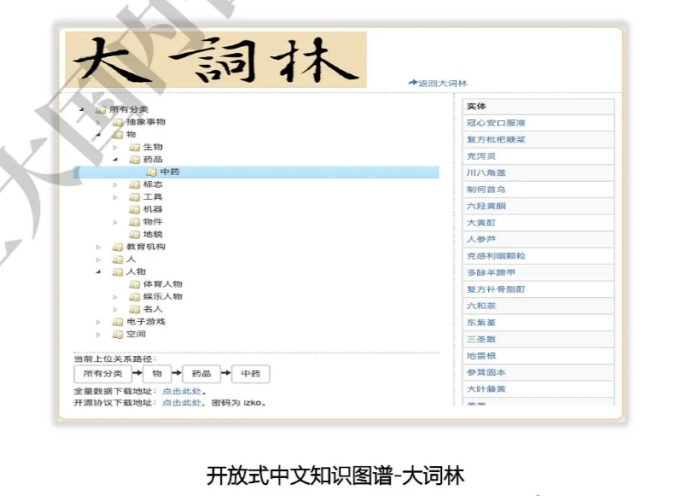Screen dimensions: 692x496
Task: Collapse the 药品 tree branch
Action: 115,160
